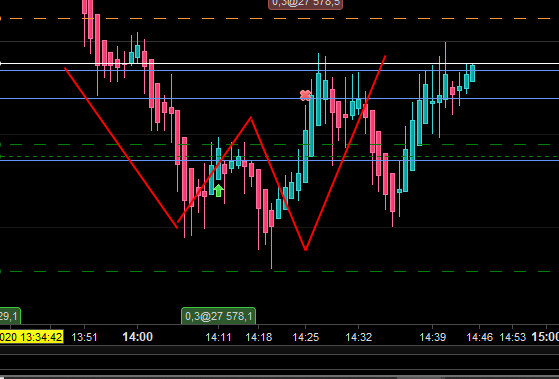The width and height of the screenshot is (559, 379).
Task: Click the 13:51 time axis label
Action: pos(84,337)
